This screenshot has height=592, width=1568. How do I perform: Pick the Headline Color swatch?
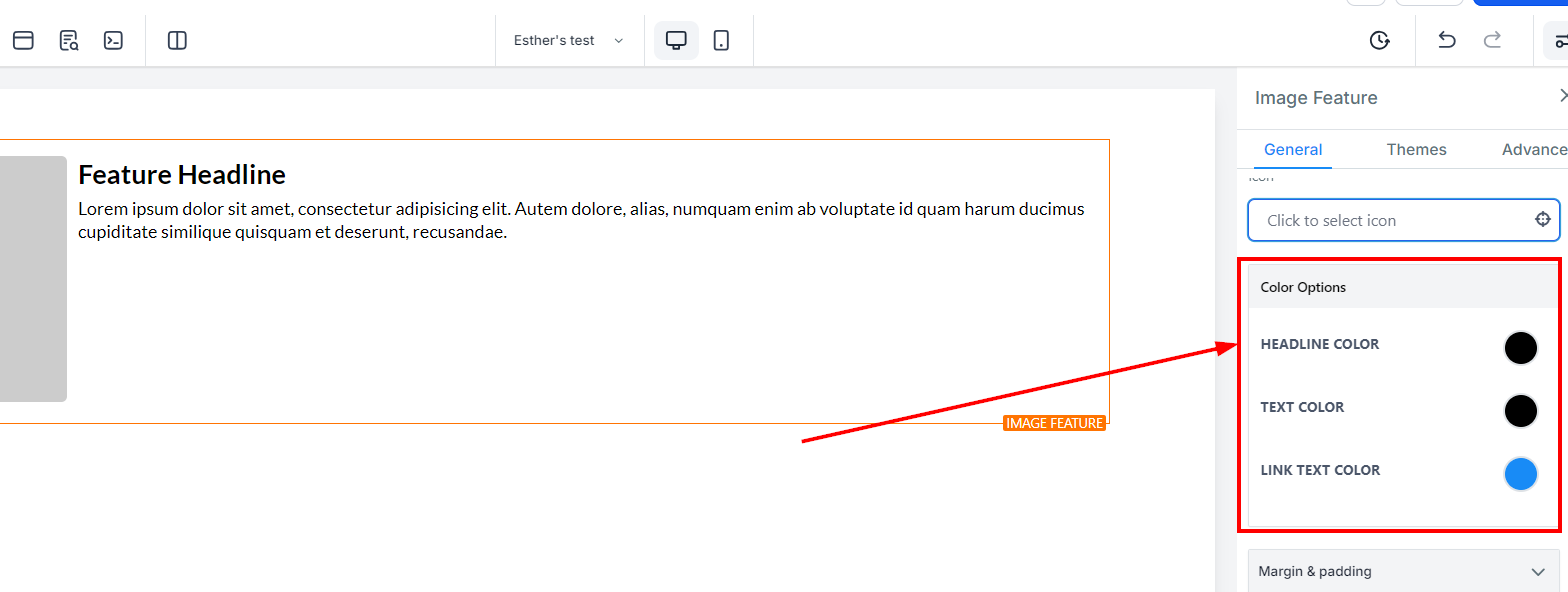tap(1520, 348)
